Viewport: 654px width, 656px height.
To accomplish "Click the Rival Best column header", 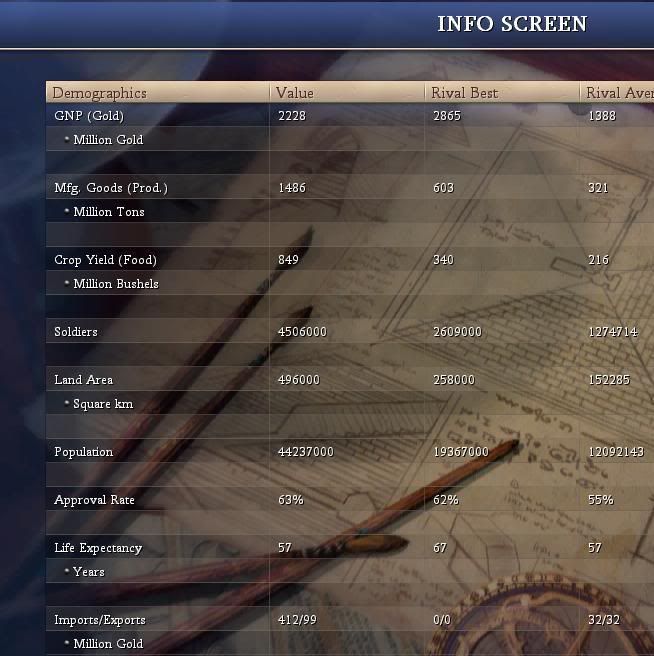I will coord(502,92).
